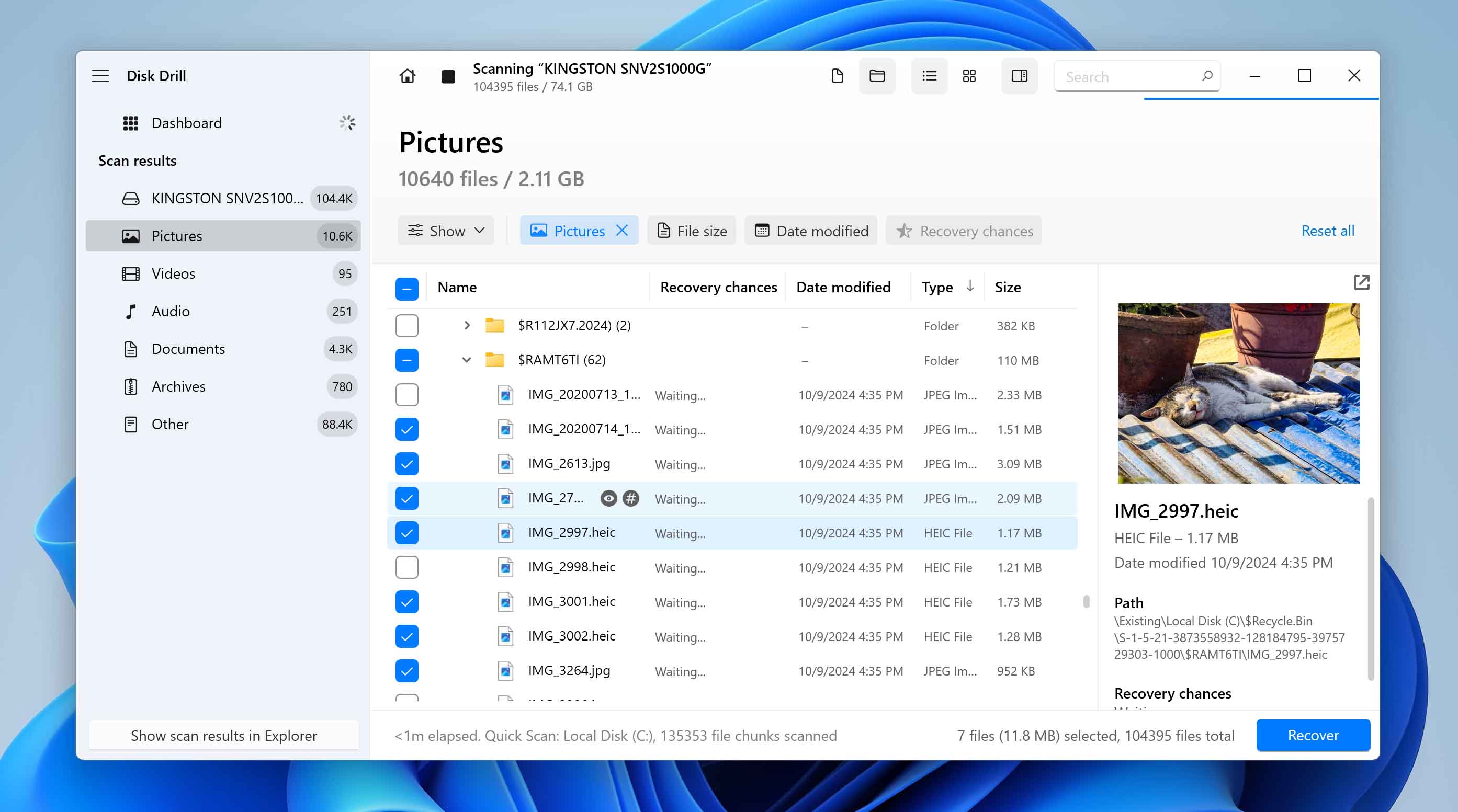Toggle checkbox for IMG_20200713_1 file
This screenshot has width=1458, height=812.
tap(407, 394)
